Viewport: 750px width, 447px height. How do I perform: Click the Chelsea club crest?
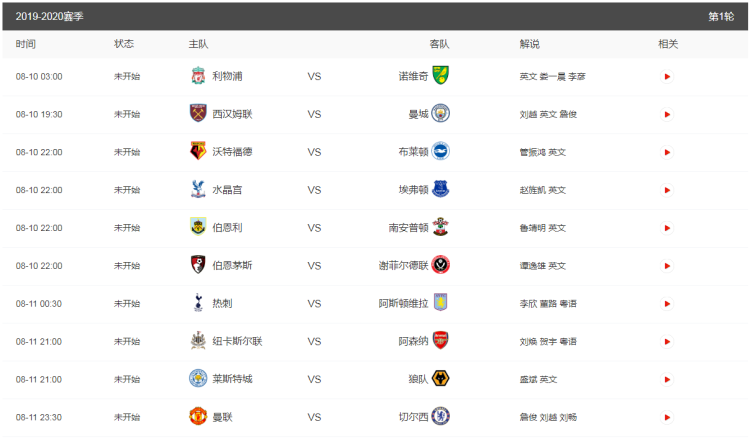click(x=440, y=417)
